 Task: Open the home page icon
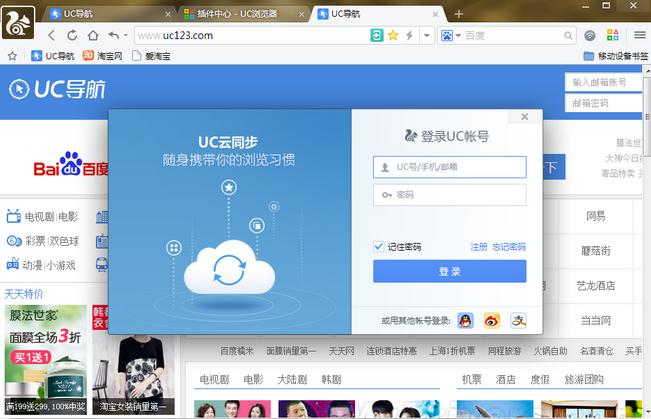93,35
